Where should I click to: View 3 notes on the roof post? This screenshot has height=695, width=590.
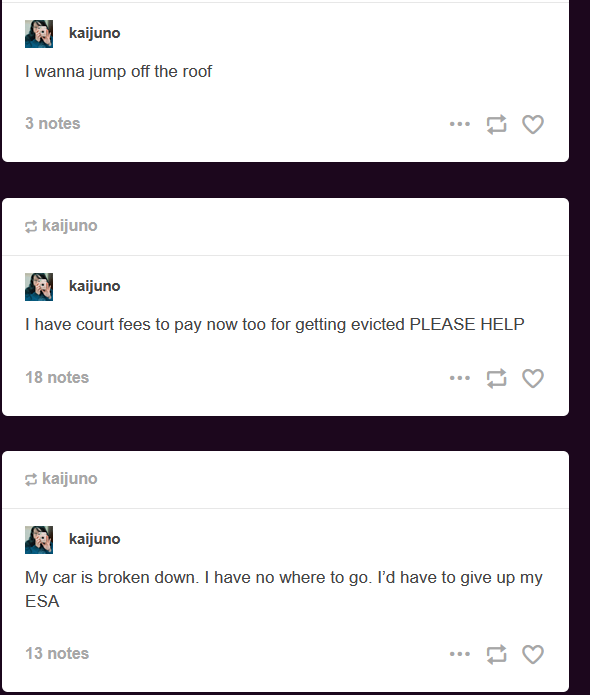[x=53, y=123]
